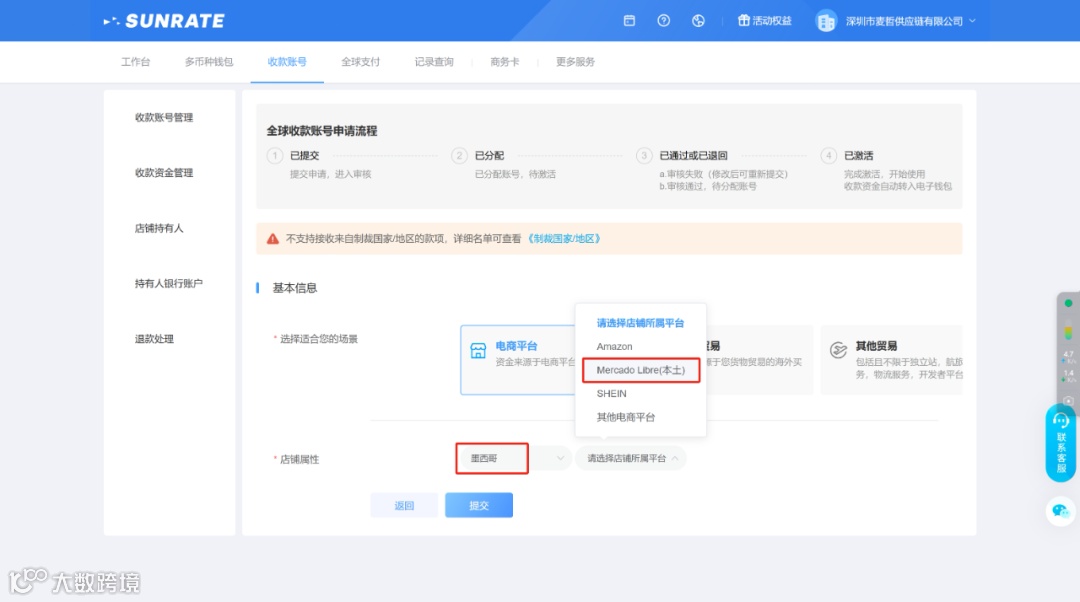This screenshot has height=602, width=1080.
Task: Choose 其他电商平台 option
Action: tap(625, 417)
